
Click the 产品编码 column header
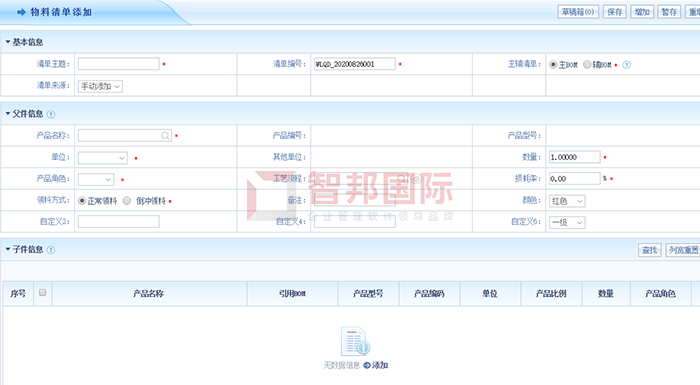429,294
